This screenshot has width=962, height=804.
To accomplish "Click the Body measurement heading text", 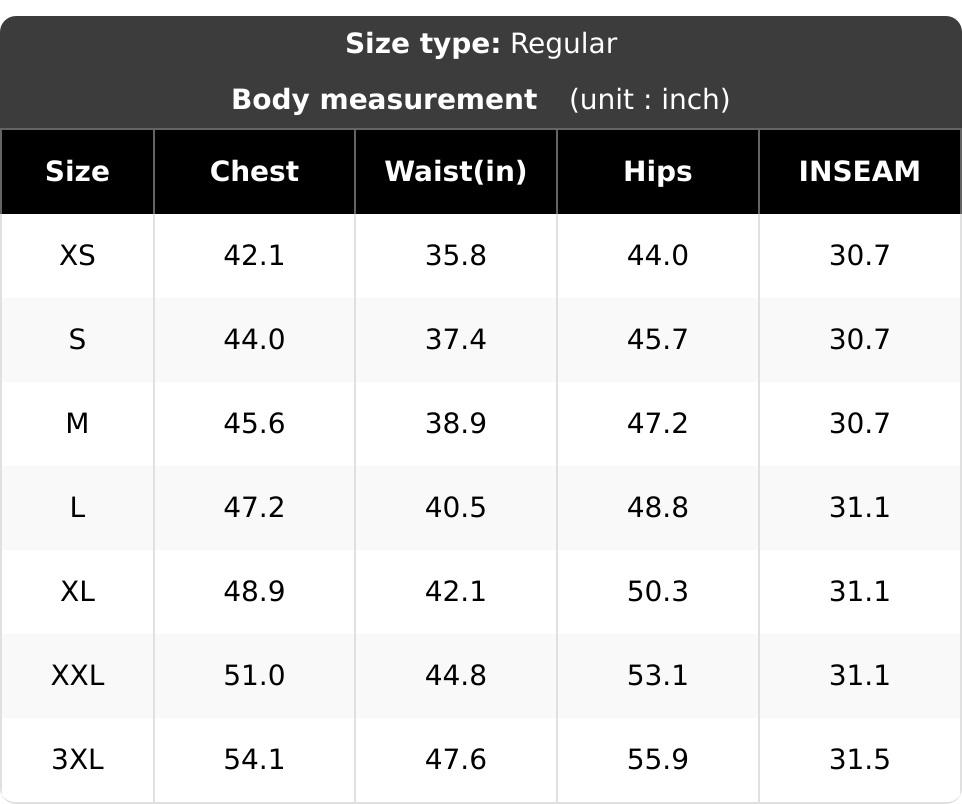I will (x=385, y=99).
